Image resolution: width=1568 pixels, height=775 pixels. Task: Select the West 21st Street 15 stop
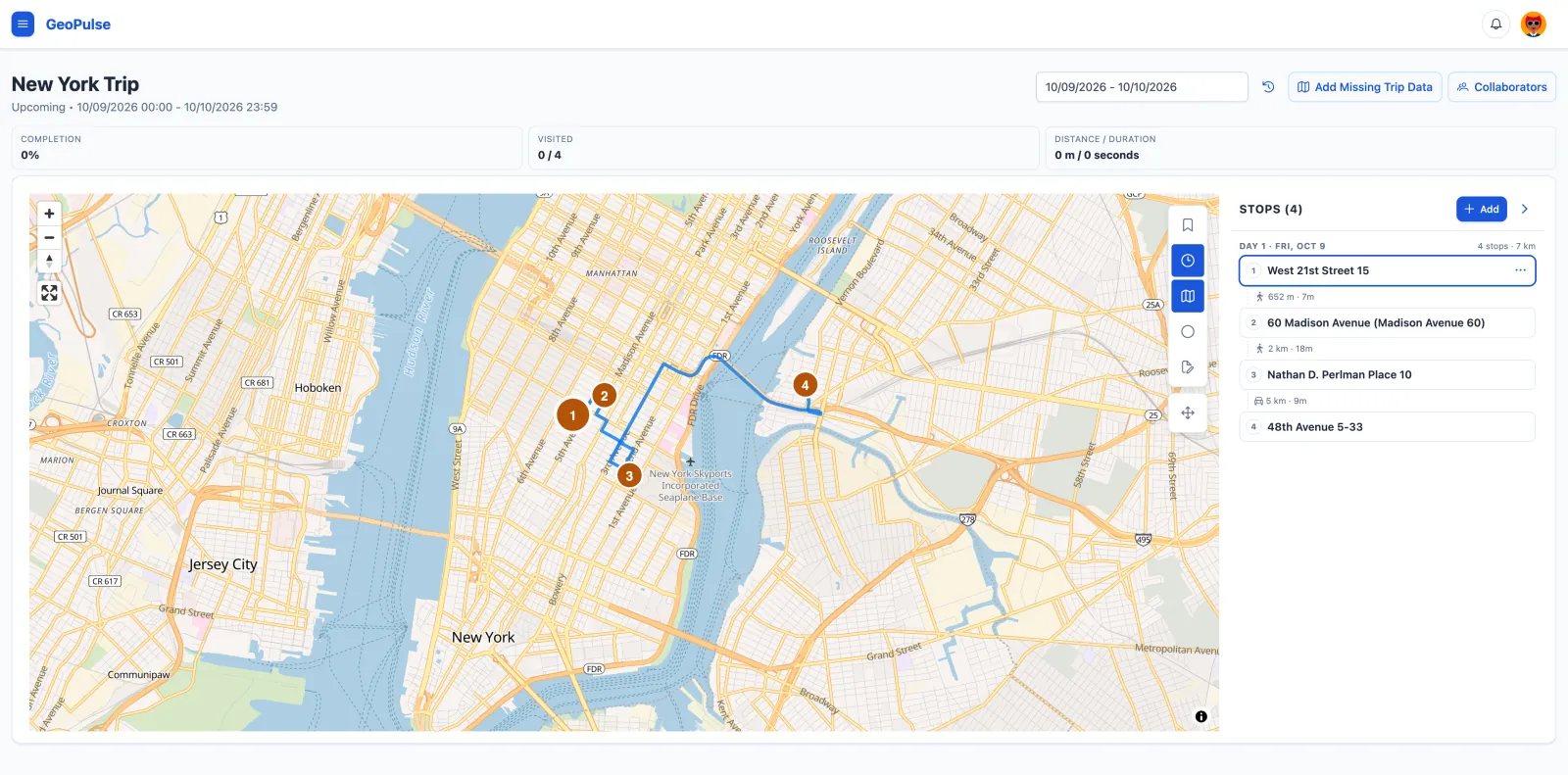pos(1387,270)
